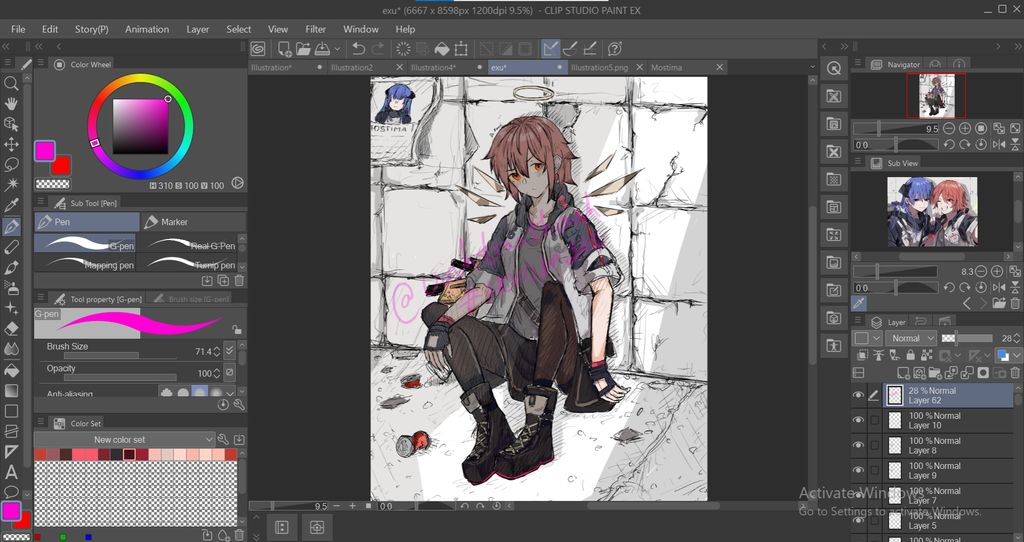
Task: Open the Story(P) menu
Action: [91, 29]
